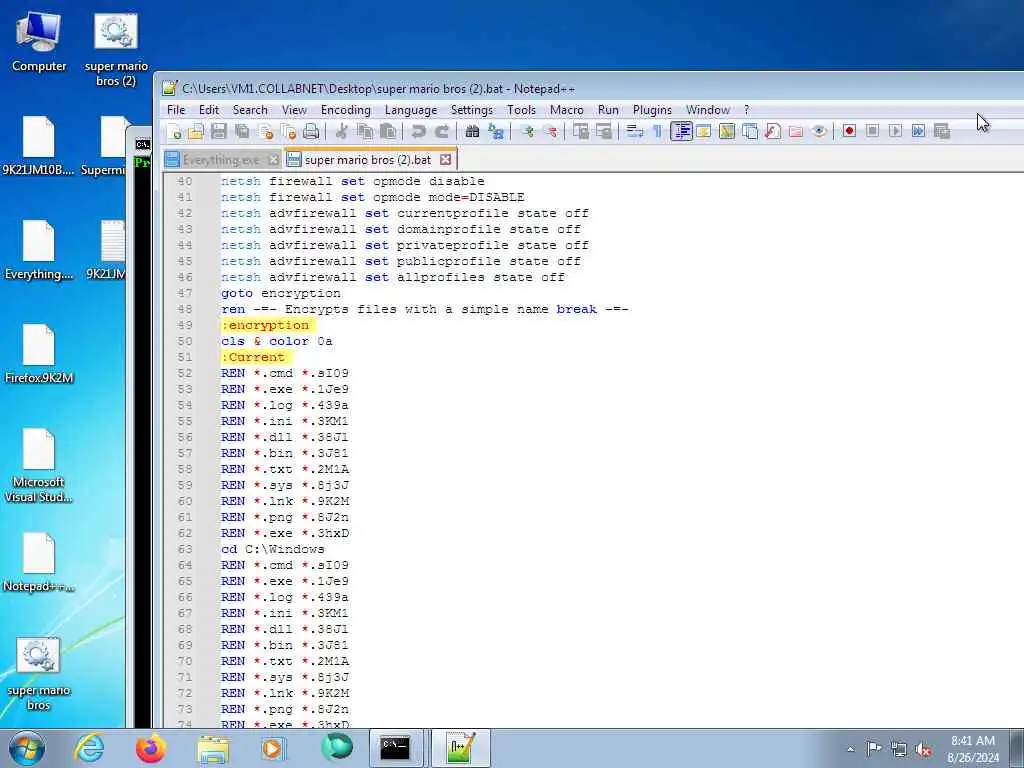This screenshot has width=1024, height=768.
Task: Open the File menu
Action: pyautogui.click(x=176, y=110)
